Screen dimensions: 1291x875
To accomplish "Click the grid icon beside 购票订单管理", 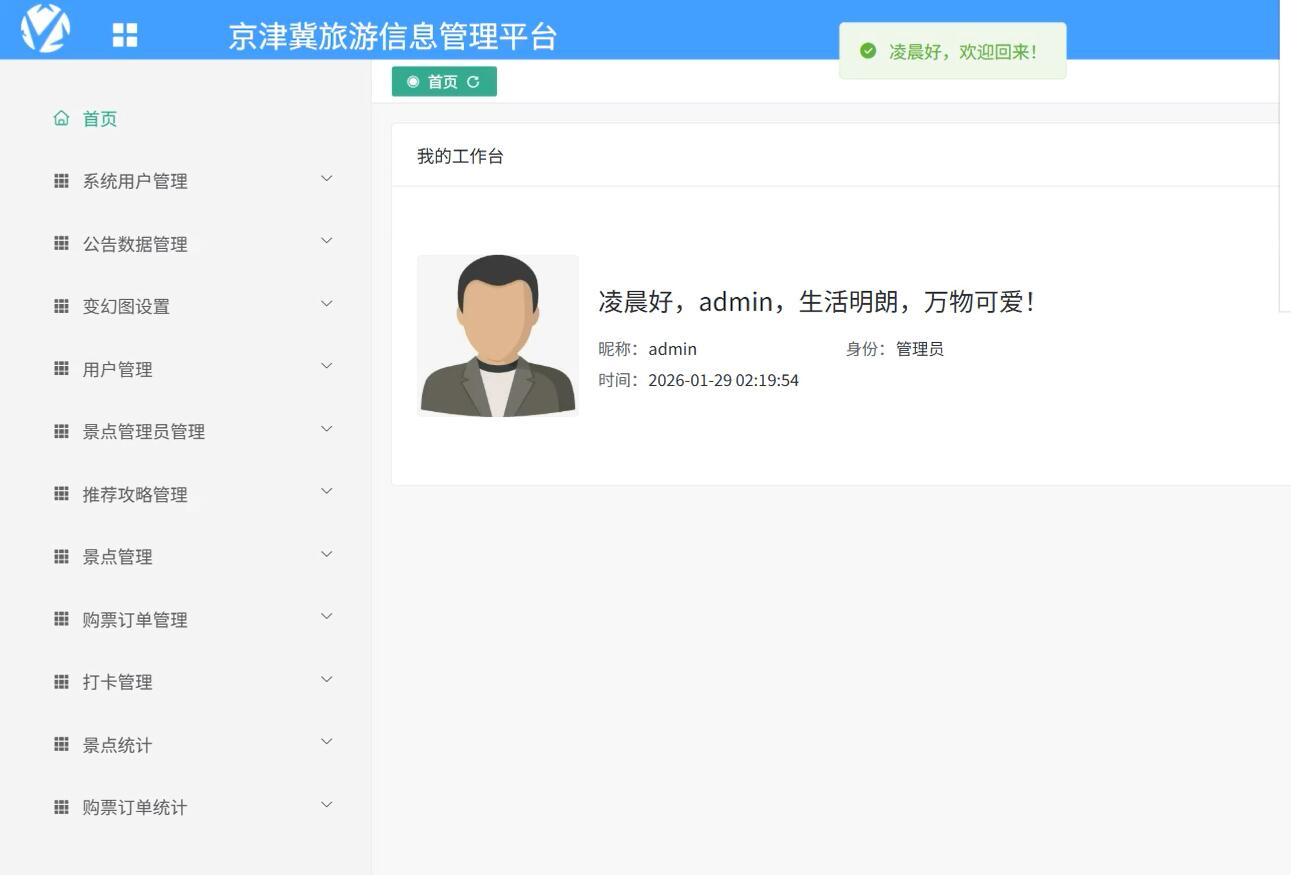I will tap(61, 619).
